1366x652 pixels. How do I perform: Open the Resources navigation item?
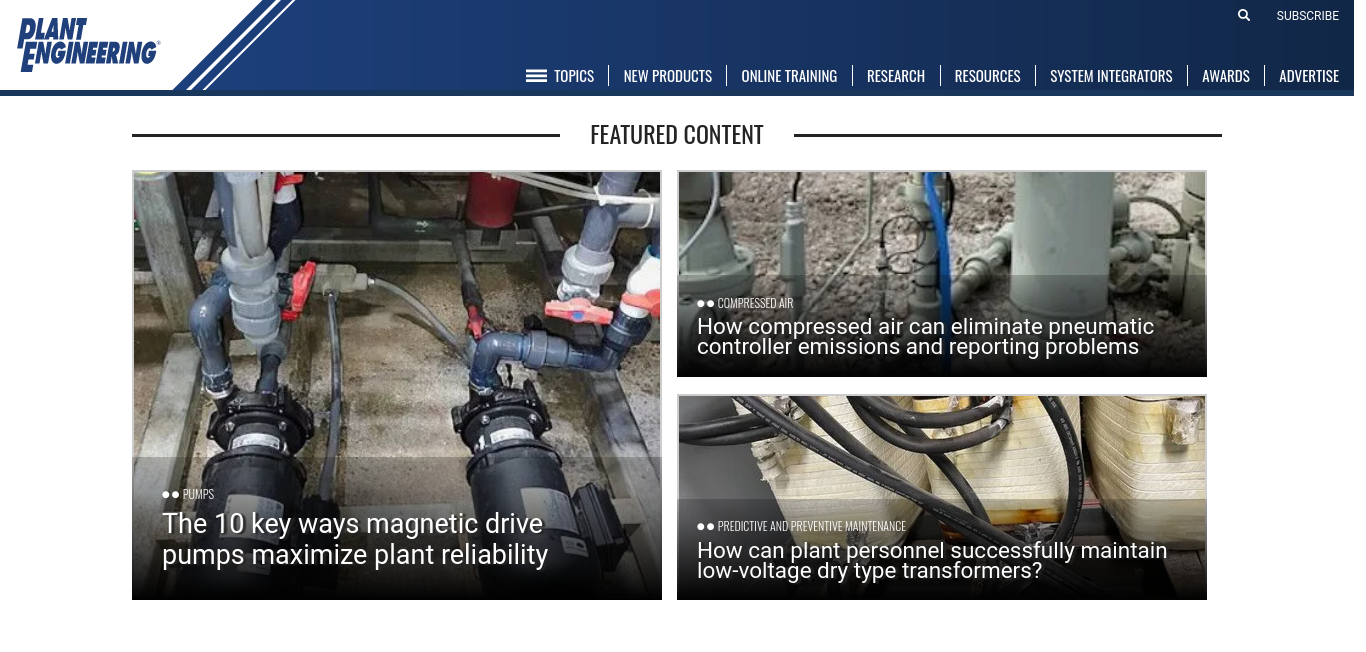tap(987, 76)
